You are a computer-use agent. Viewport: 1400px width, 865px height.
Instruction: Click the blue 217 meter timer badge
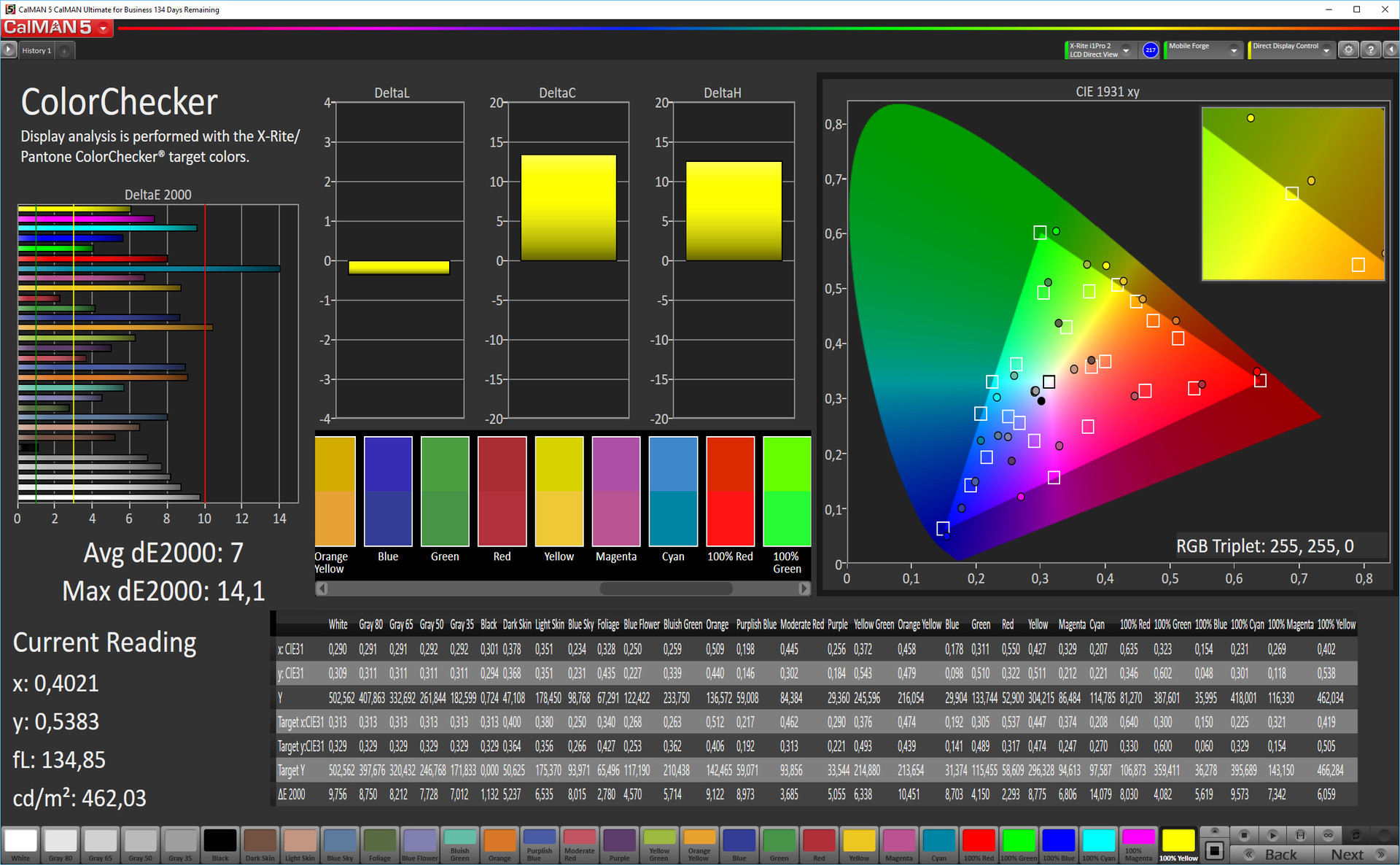click(1151, 50)
